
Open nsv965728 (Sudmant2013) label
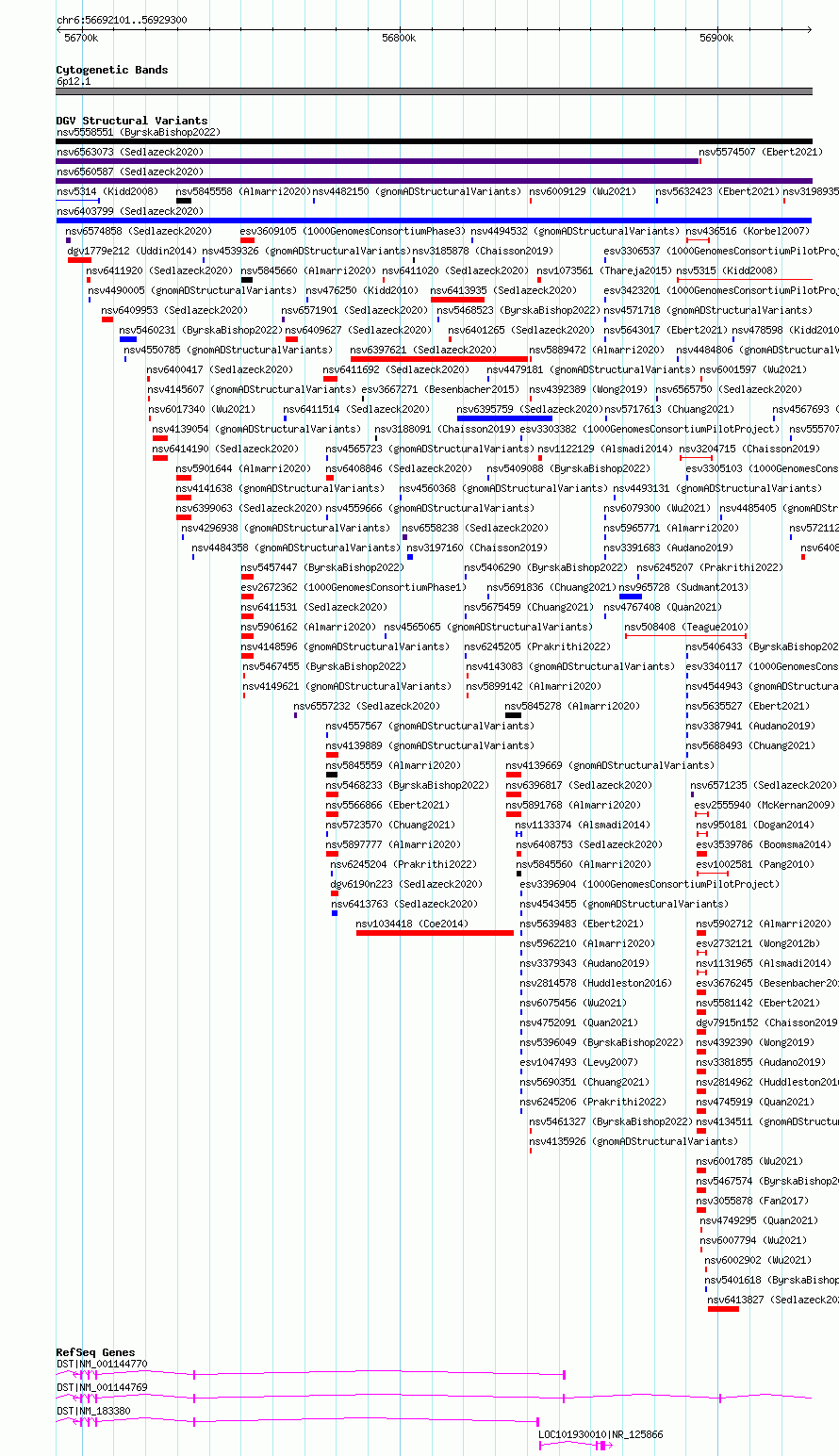coord(683,587)
